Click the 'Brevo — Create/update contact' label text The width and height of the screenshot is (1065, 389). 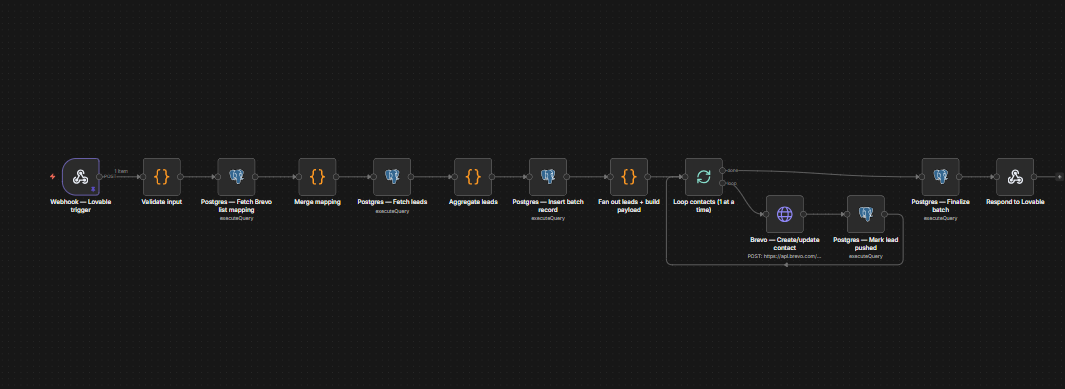click(x=784, y=244)
